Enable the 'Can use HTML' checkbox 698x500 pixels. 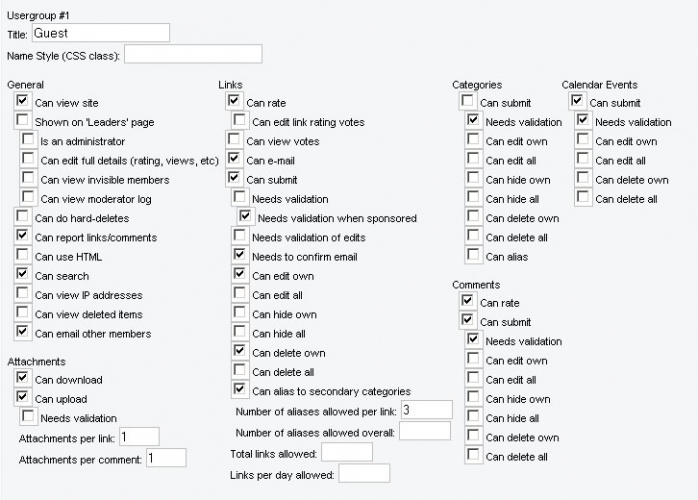pyautogui.click(x=23, y=256)
